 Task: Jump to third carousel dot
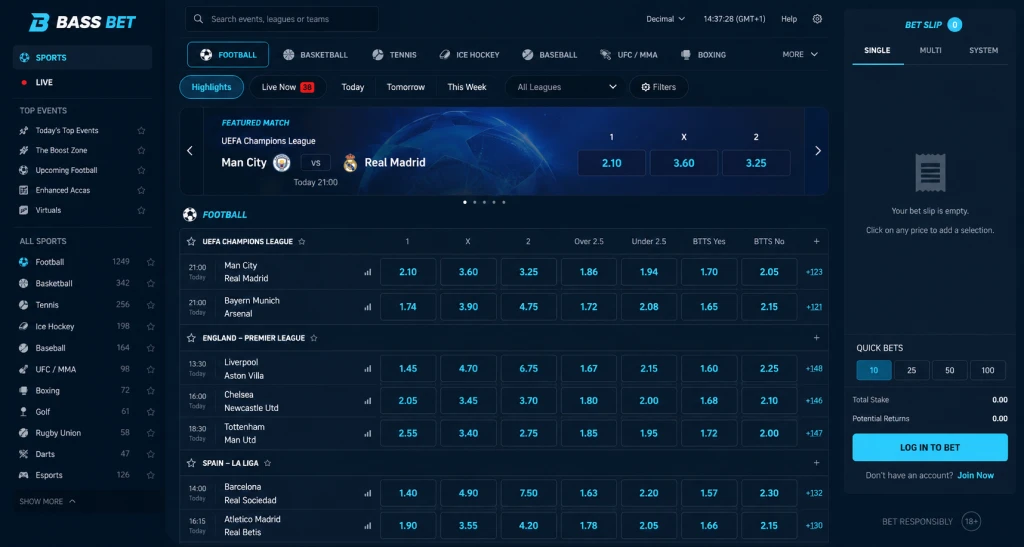[x=484, y=202]
